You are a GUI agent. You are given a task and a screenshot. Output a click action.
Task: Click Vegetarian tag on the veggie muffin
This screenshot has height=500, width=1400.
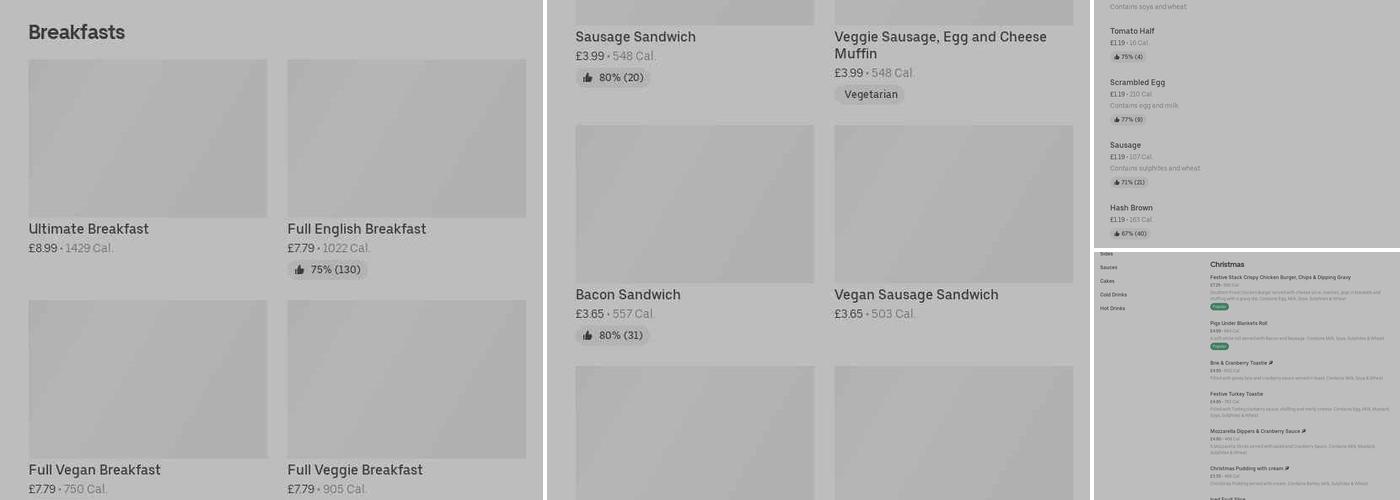coord(870,95)
